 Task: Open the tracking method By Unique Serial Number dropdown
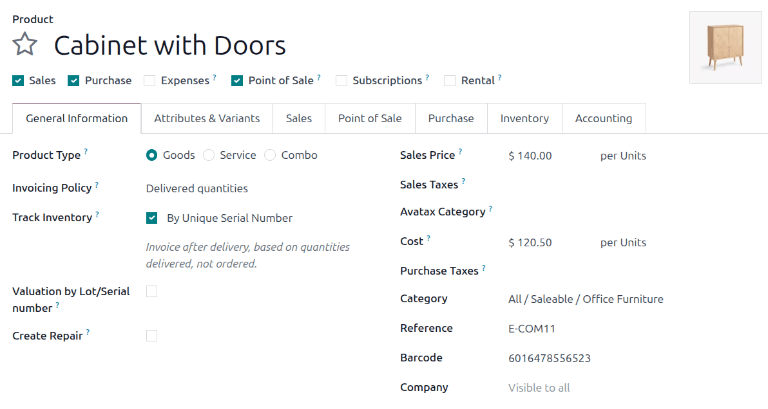click(x=229, y=217)
